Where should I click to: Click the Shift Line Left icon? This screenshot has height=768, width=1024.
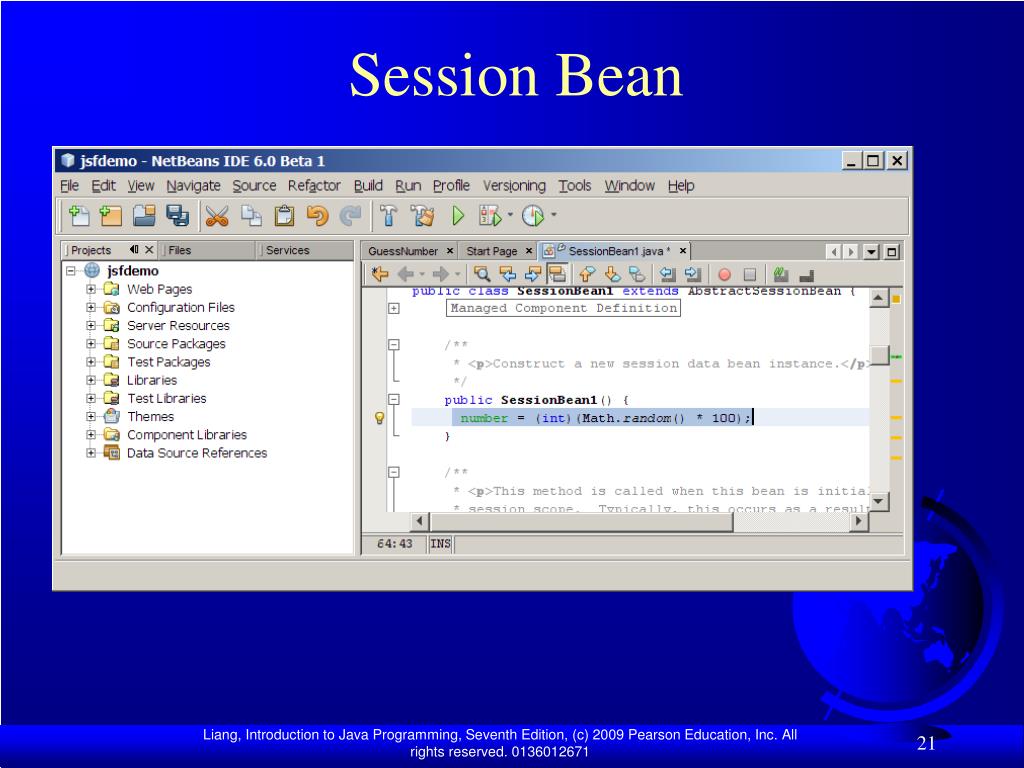tap(667, 274)
